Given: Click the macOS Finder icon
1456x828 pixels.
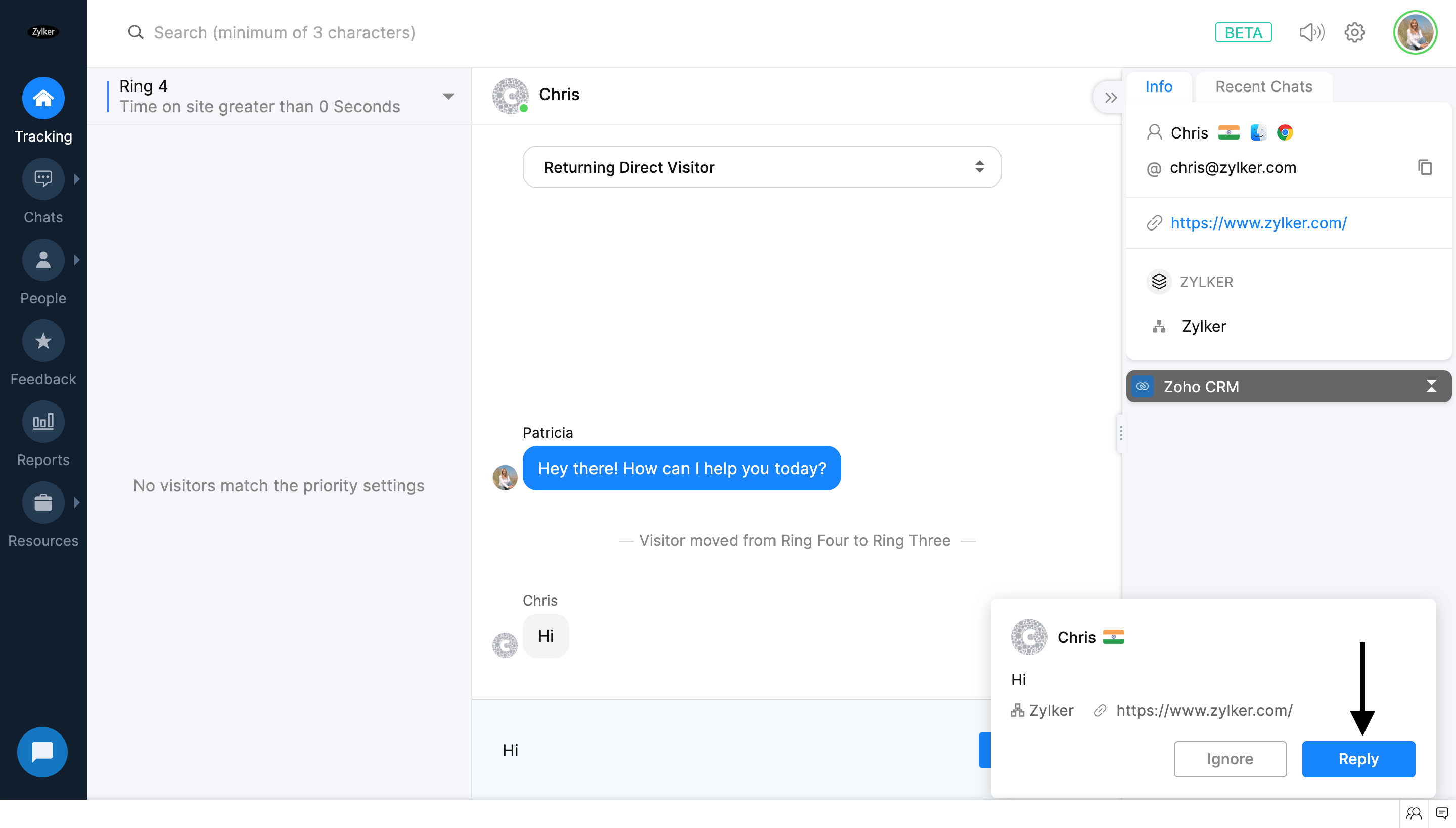Looking at the screenshot, I should tap(1258, 132).
